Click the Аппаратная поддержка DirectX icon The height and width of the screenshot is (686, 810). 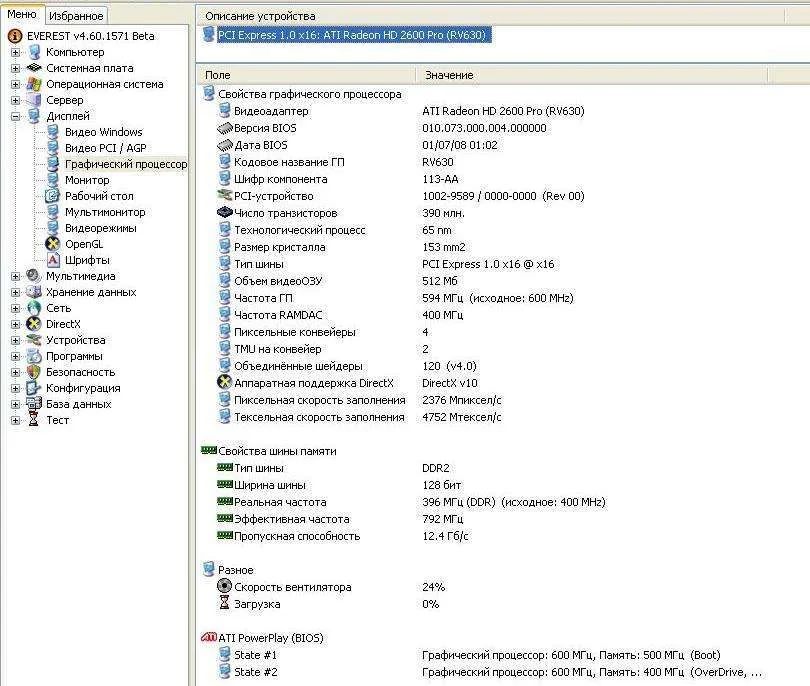point(225,383)
